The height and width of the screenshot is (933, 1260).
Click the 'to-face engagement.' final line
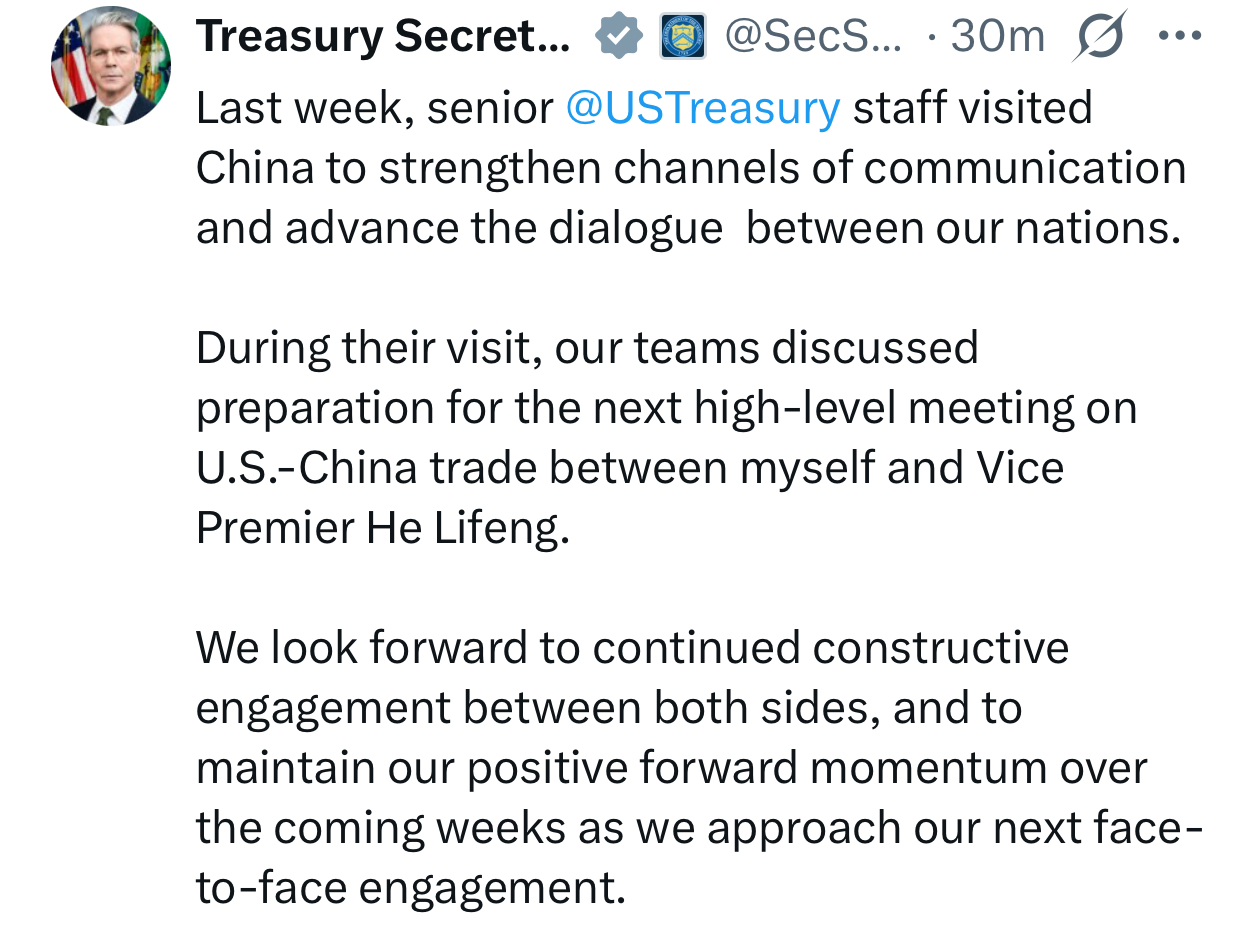[410, 888]
